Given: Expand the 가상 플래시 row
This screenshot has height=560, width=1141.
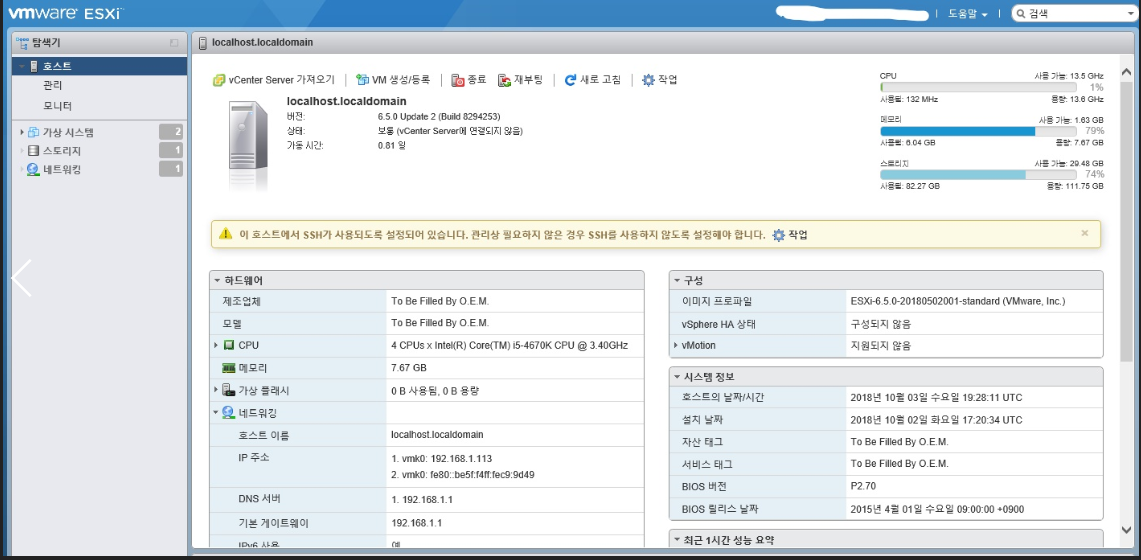Looking at the screenshot, I should pyautogui.click(x=216, y=390).
